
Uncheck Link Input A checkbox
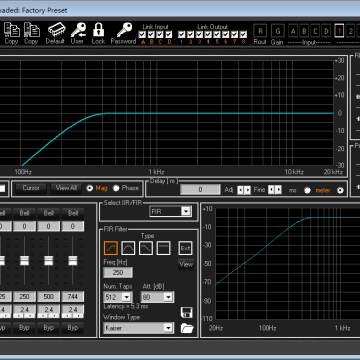142,34
